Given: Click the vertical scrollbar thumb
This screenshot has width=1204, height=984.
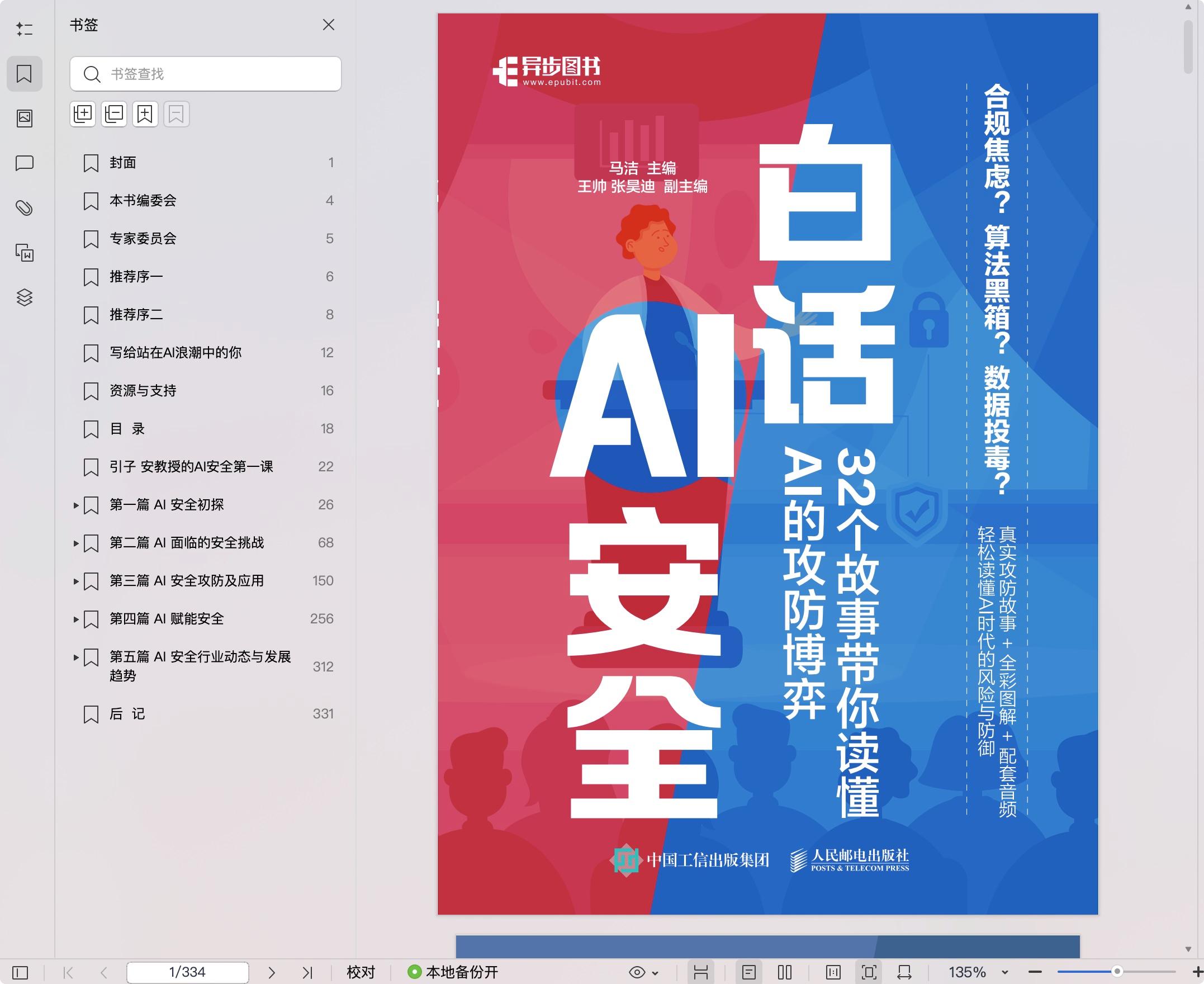Looking at the screenshot, I should coord(1189,48).
